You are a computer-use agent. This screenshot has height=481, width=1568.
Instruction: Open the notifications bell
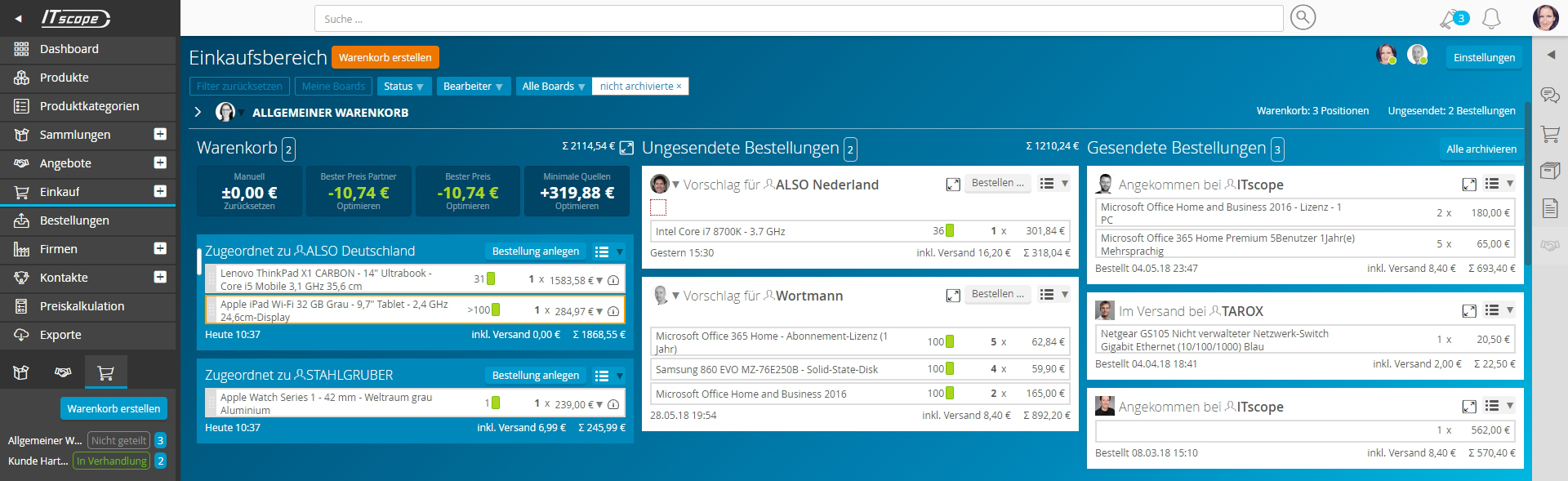[x=1491, y=19]
